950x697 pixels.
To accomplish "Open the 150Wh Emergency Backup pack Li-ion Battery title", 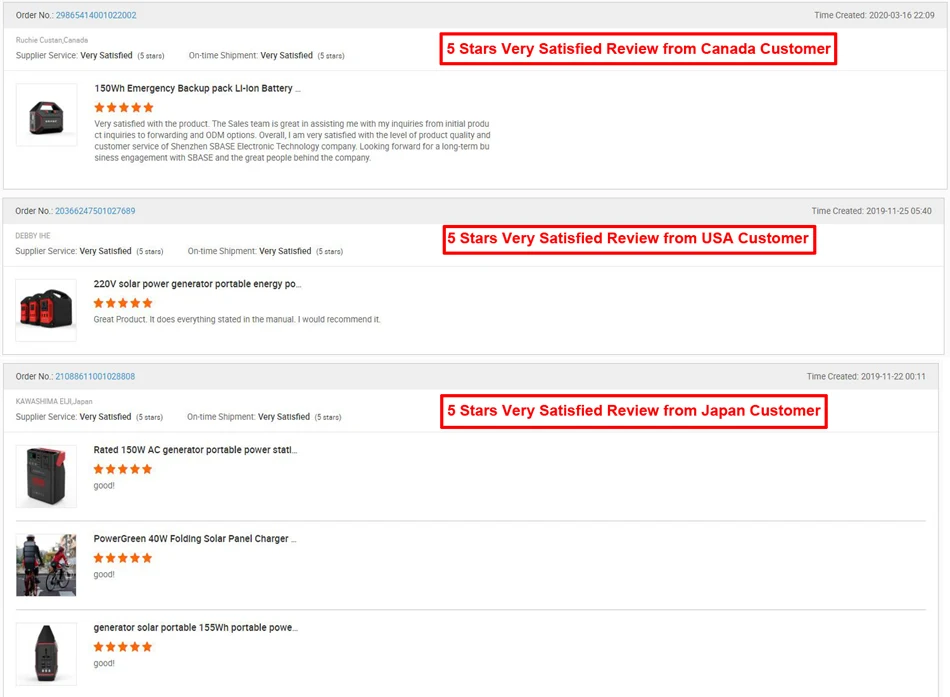I will tap(198, 88).
